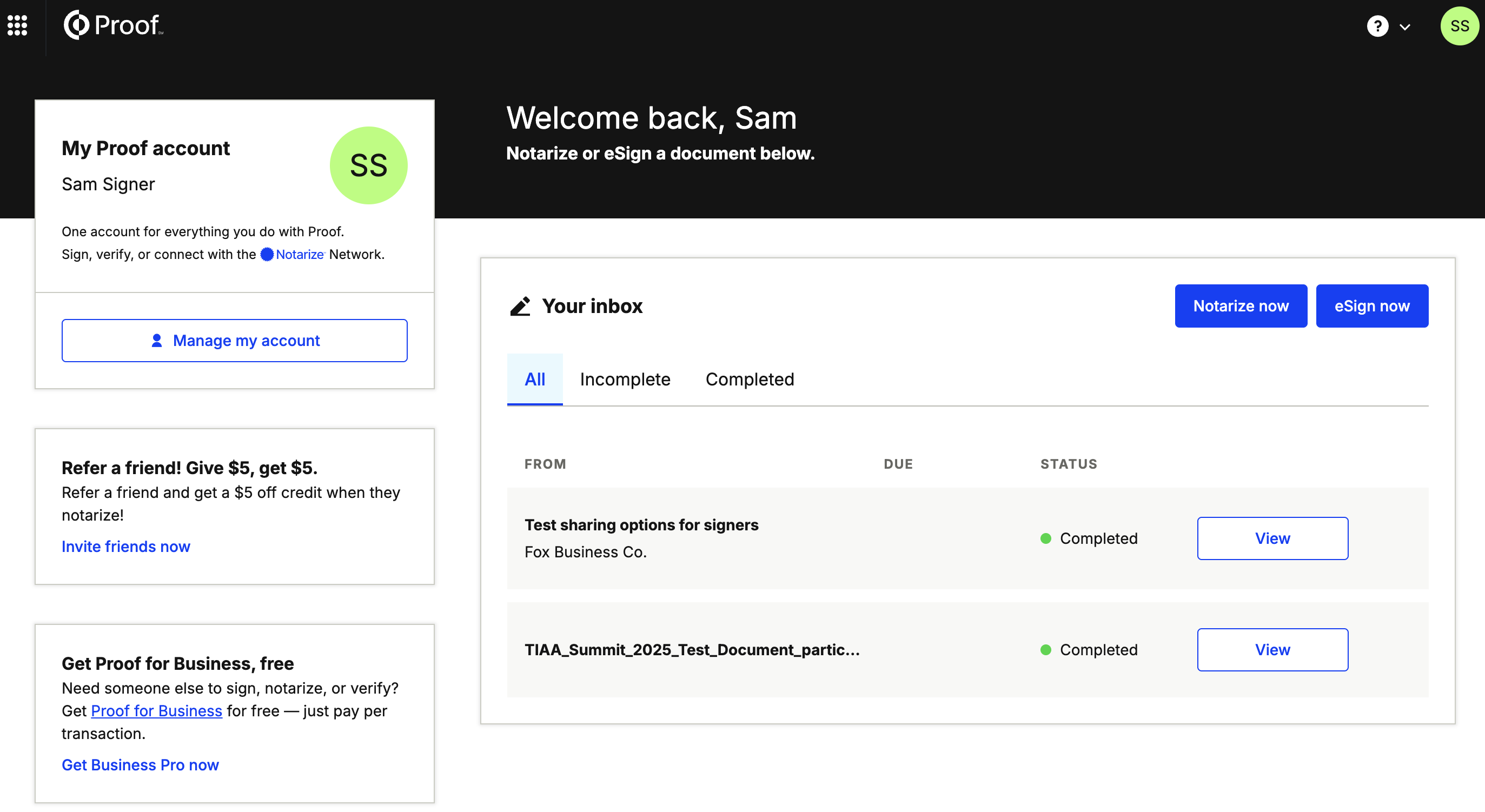
Task: Open the help question mark icon
Action: (x=1377, y=26)
